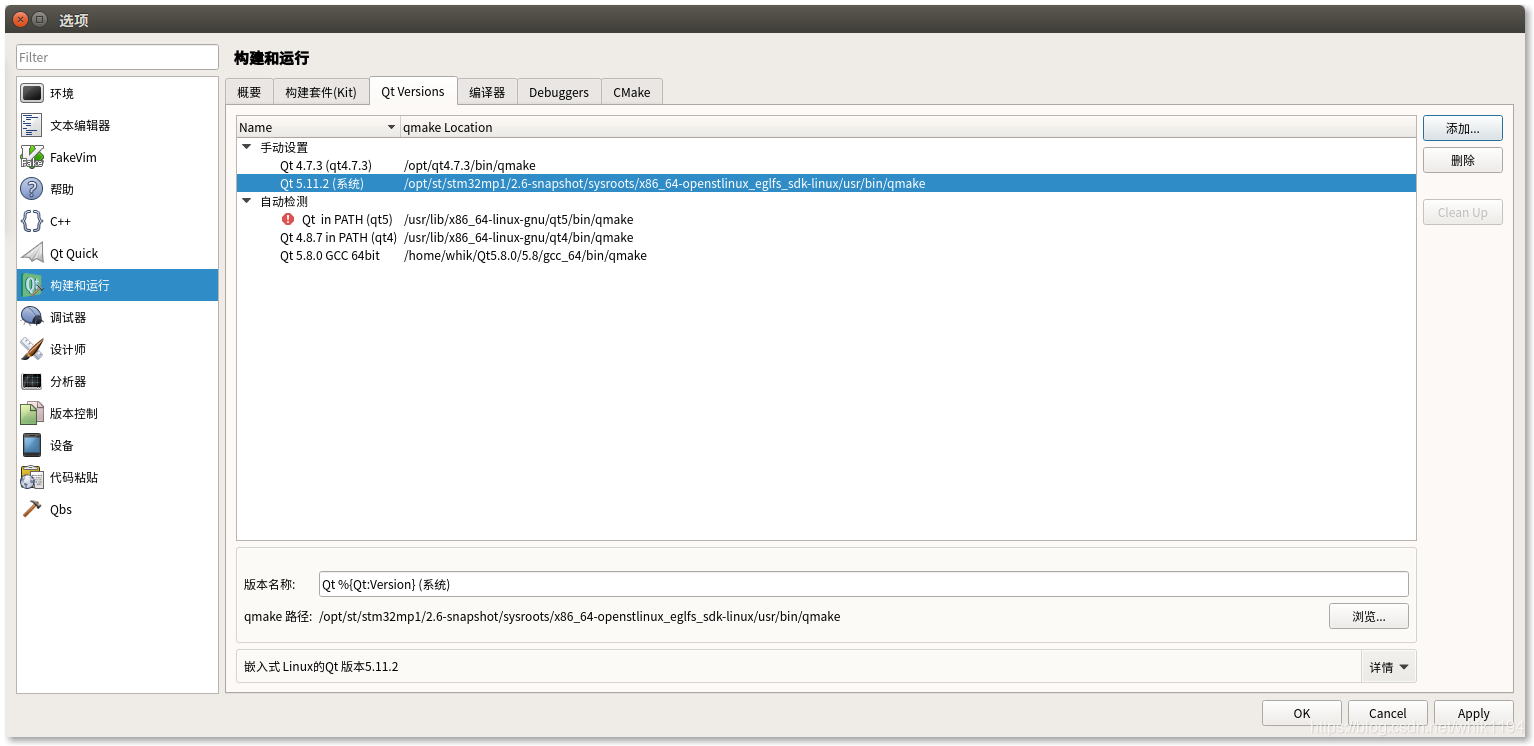
Task: Switch to the CMake tab
Action: tap(632, 92)
